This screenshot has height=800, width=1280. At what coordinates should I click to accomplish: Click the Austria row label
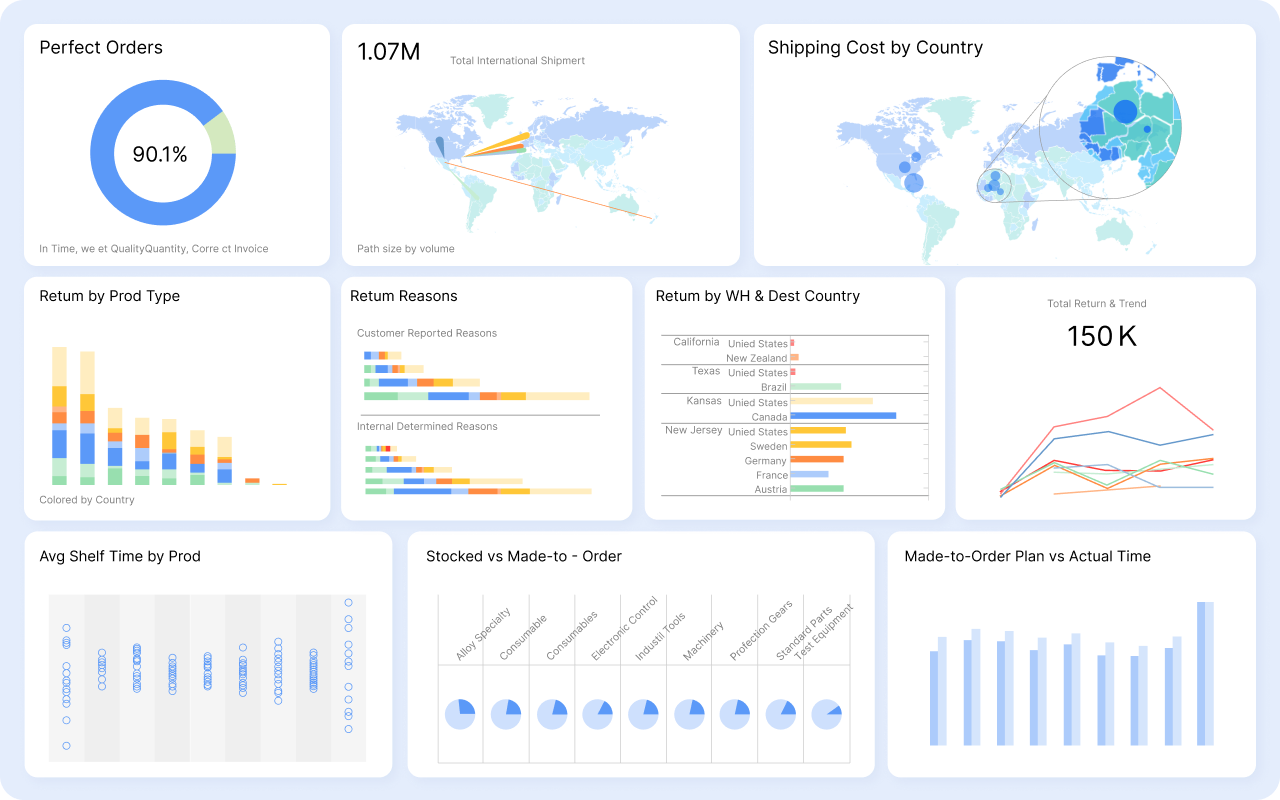tap(771, 490)
